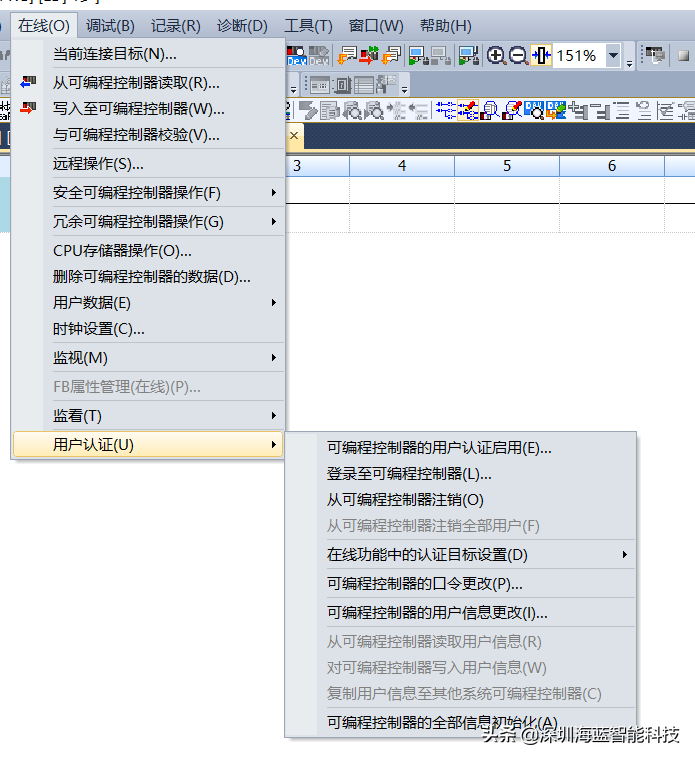Expand the overflow arrow after second toolbar icons
The height and width of the screenshot is (759, 695).
click(x=404, y=90)
